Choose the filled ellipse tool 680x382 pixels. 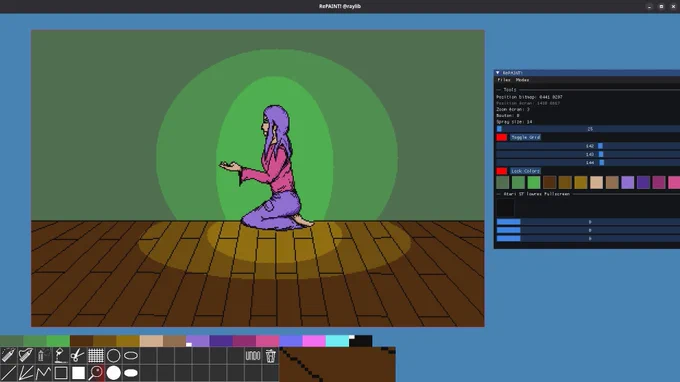pyautogui.click(x=131, y=373)
